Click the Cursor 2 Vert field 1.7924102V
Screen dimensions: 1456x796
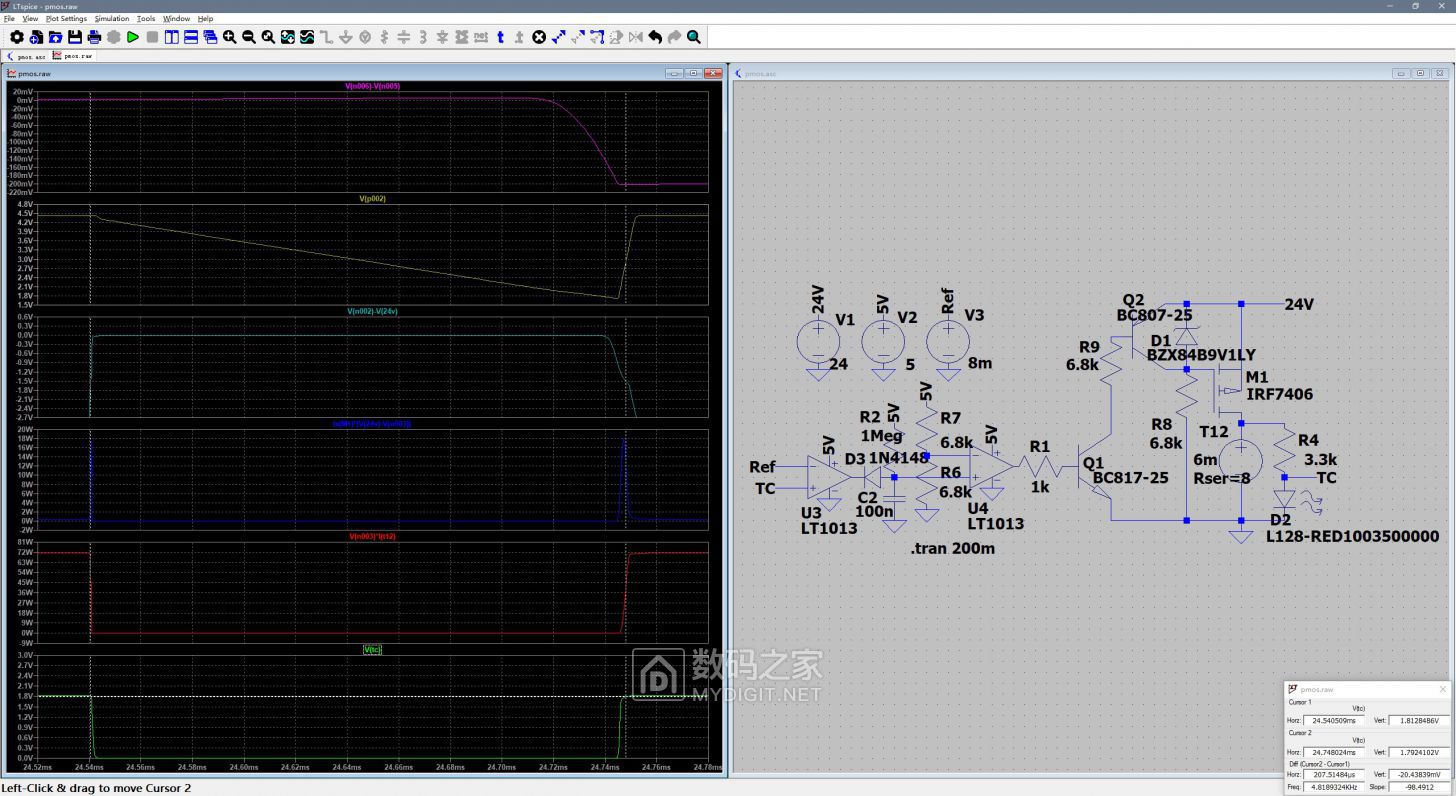click(1418, 752)
